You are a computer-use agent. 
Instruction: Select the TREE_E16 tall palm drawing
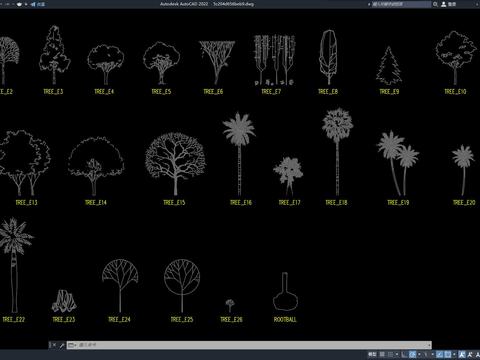pyautogui.click(x=239, y=154)
